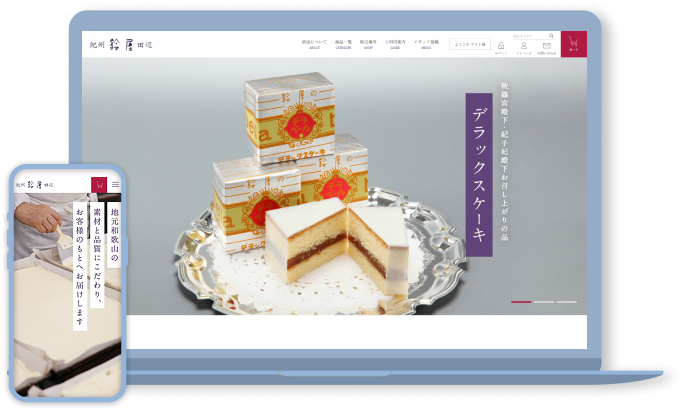685x411 pixels.
Task: Select the second slider indicator
Action: point(544,302)
